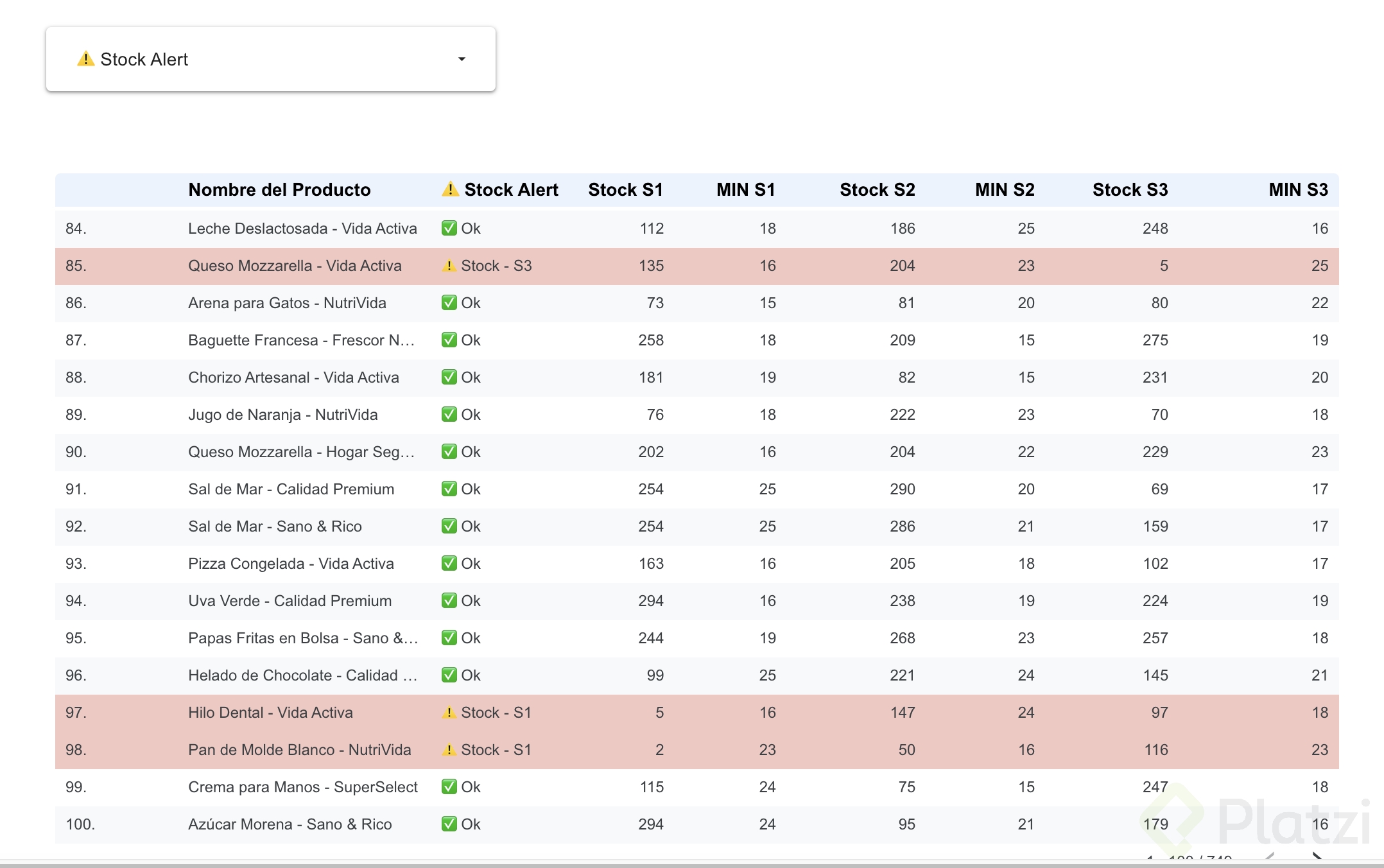Open the Stock Alert filter dropdown

(270, 59)
